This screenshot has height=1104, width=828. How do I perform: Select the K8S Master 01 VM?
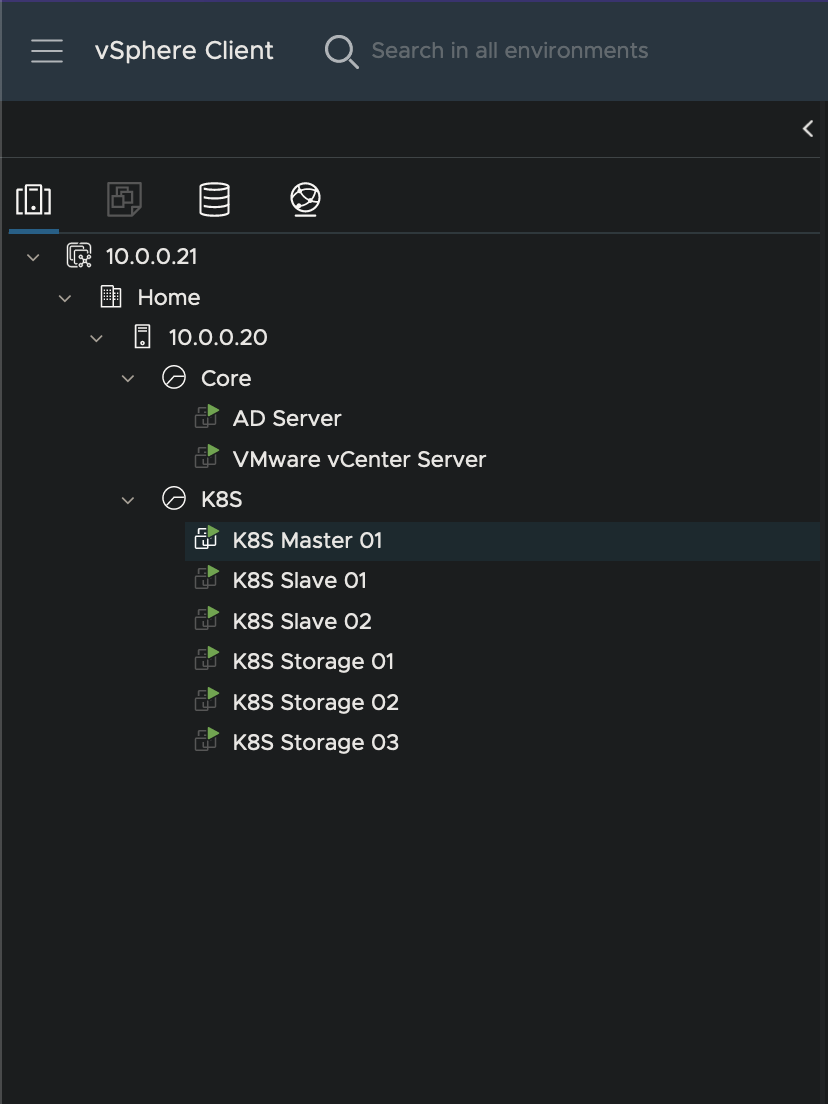(x=307, y=541)
